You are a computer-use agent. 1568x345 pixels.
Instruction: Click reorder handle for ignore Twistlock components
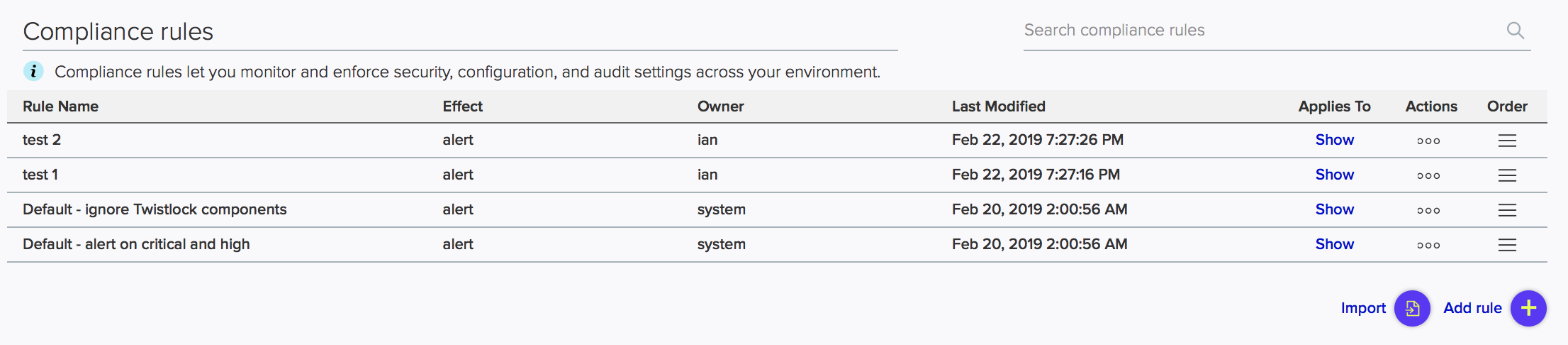click(x=1507, y=210)
